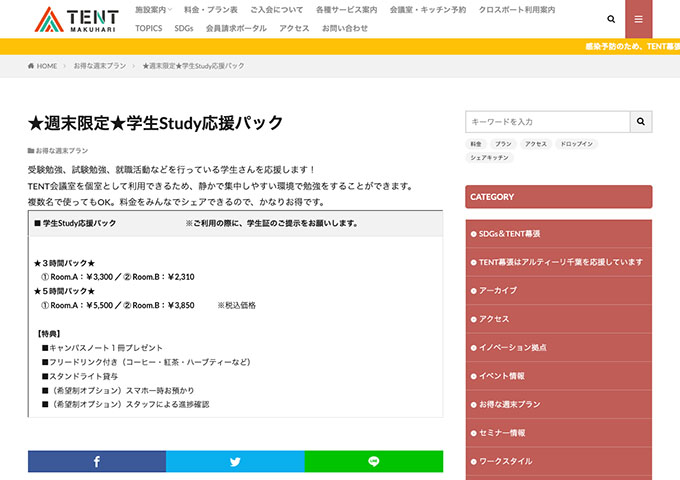Click the ★5時間パック★ heading text
The width and height of the screenshot is (680, 480).
[64, 291]
